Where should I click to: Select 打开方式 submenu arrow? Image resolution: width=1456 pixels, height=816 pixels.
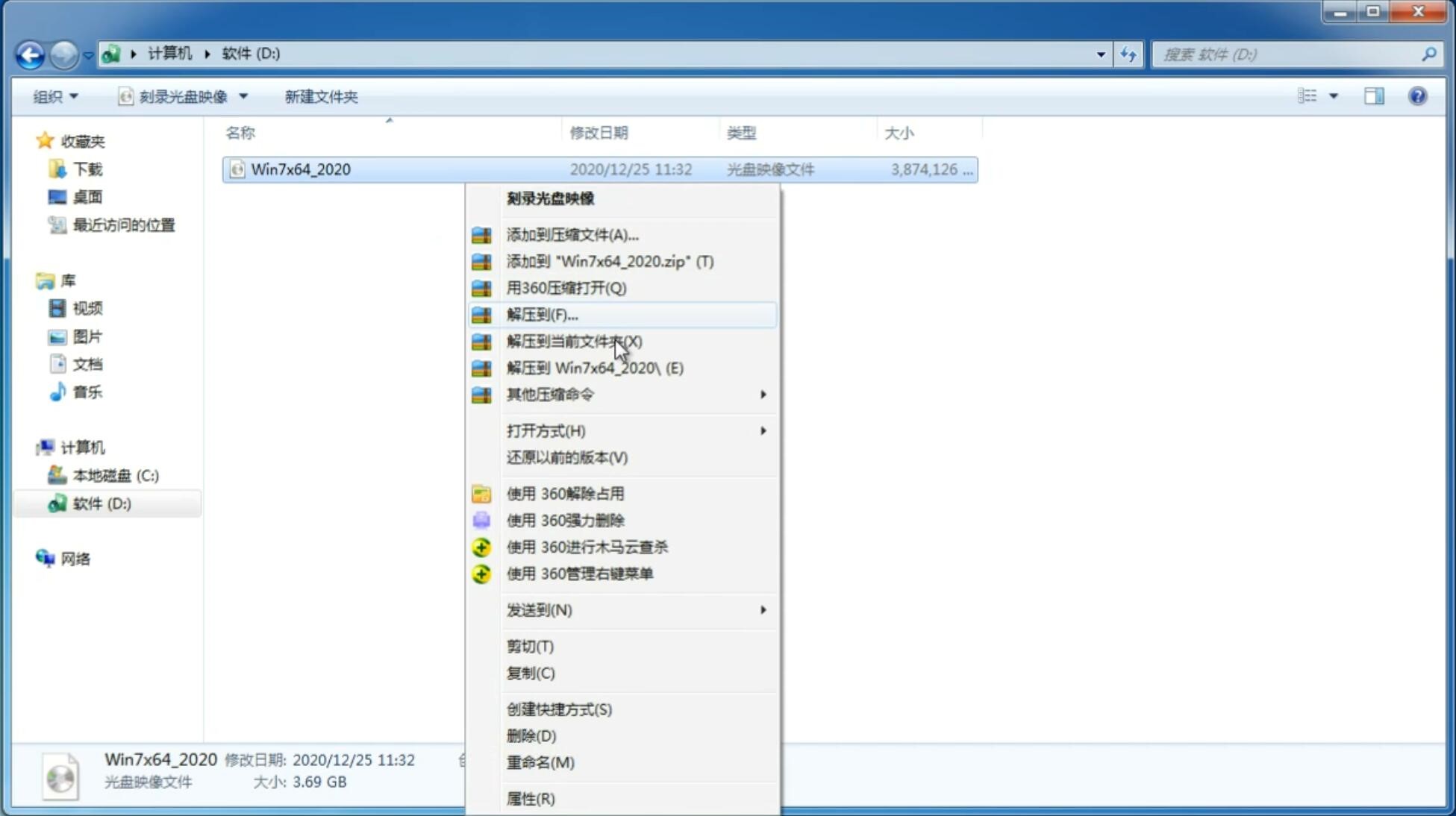tap(764, 430)
